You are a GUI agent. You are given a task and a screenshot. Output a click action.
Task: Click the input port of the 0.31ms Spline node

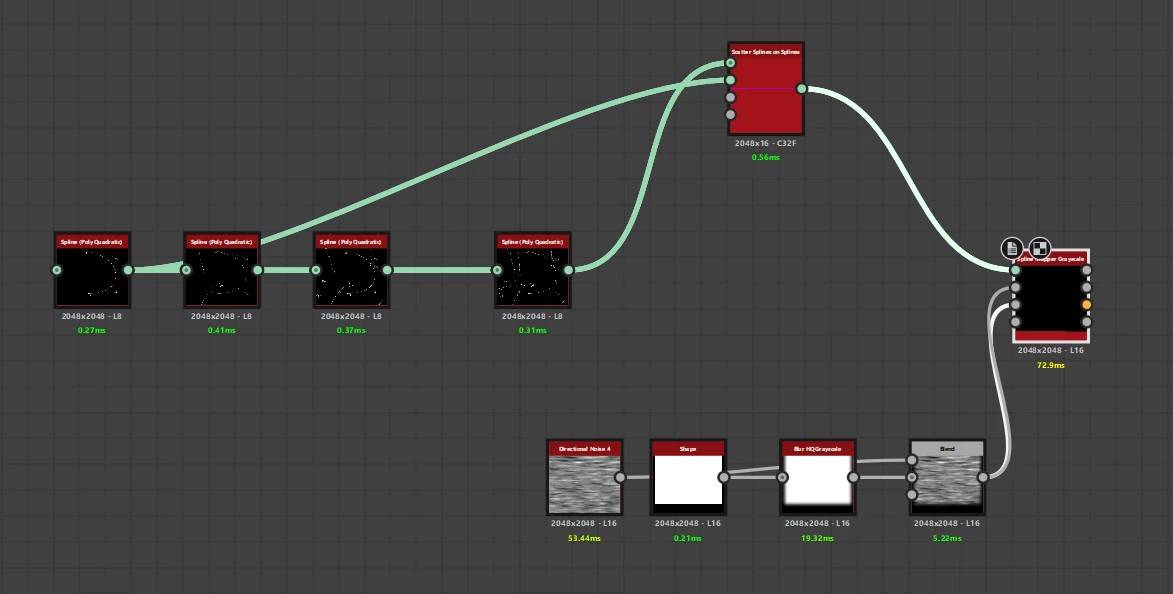point(497,270)
